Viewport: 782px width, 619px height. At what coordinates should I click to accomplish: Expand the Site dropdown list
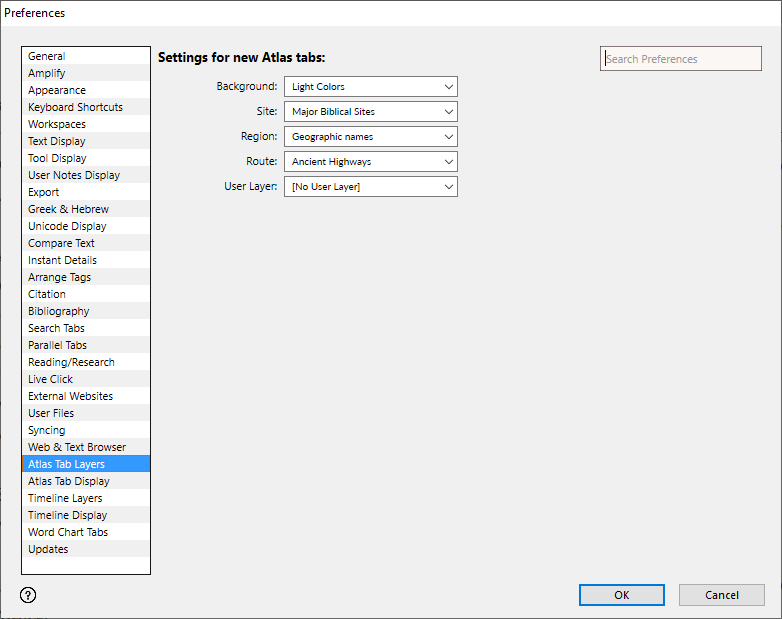tap(370, 112)
